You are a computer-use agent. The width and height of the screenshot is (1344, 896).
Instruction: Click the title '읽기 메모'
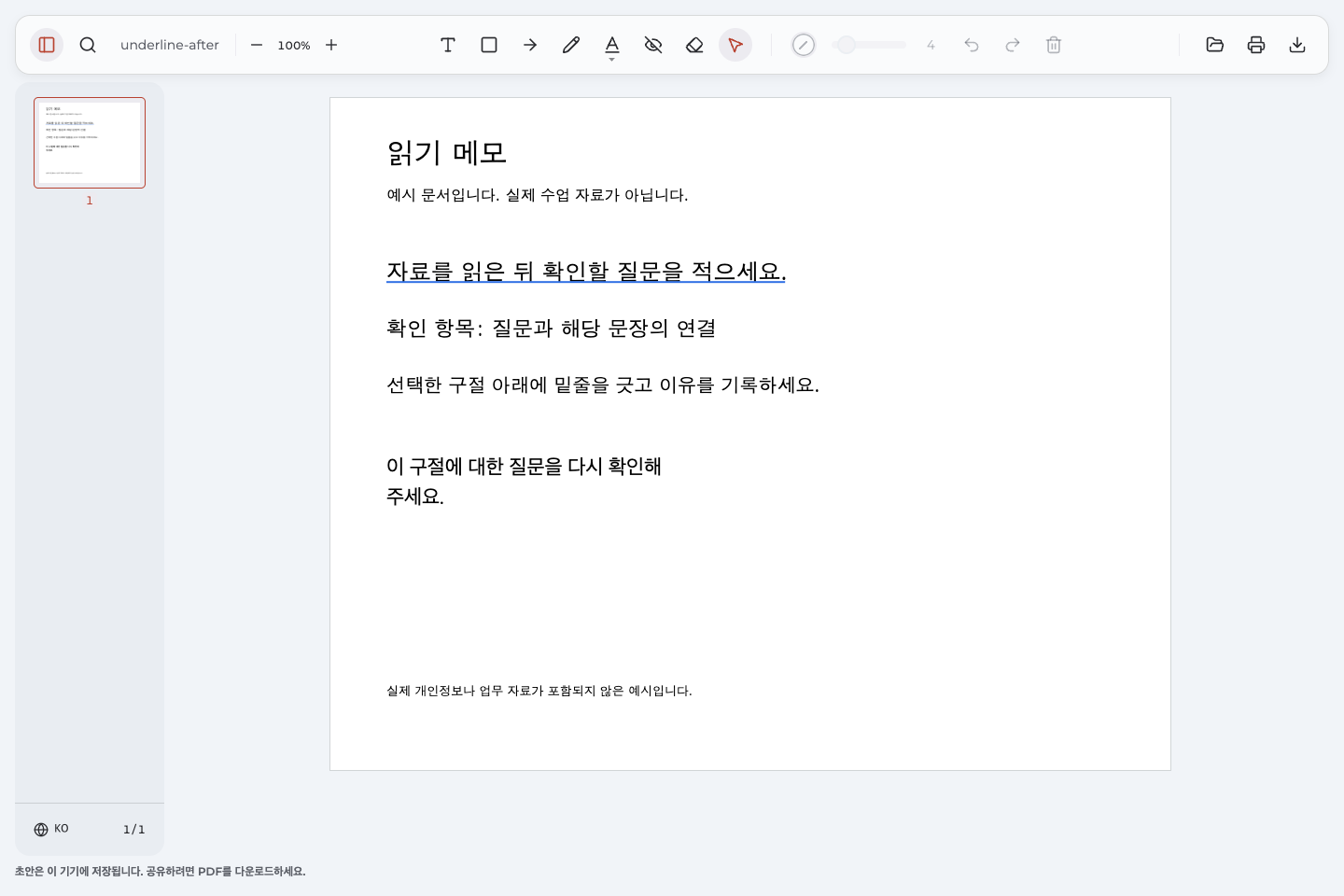tap(447, 152)
